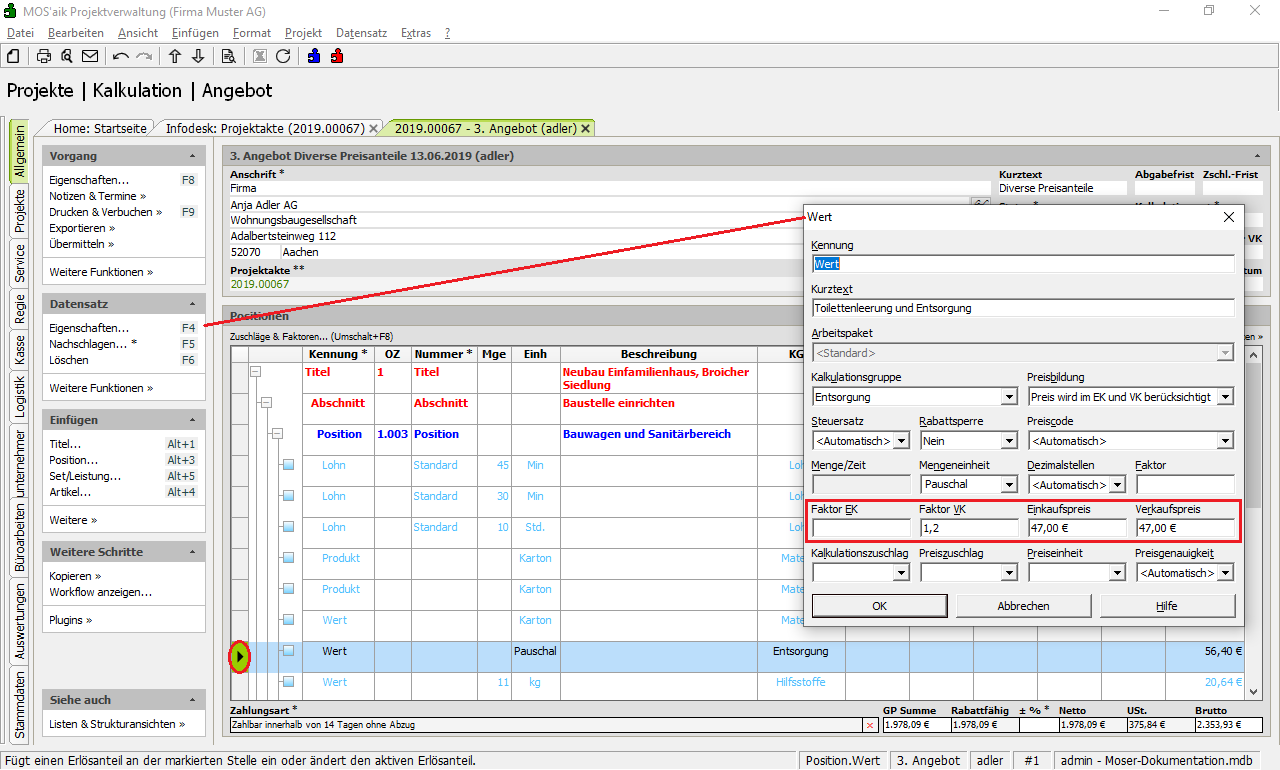This screenshot has height=770, width=1280.
Task: Collapse the Position 1.003 tree node
Action: tap(277, 434)
